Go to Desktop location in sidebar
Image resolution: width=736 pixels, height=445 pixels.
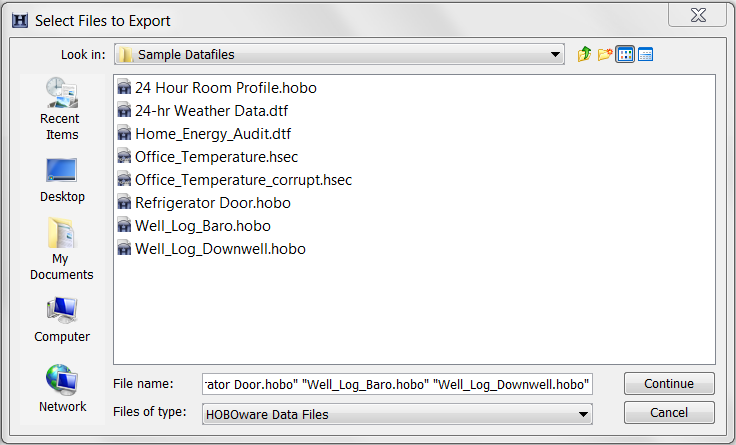[x=62, y=180]
